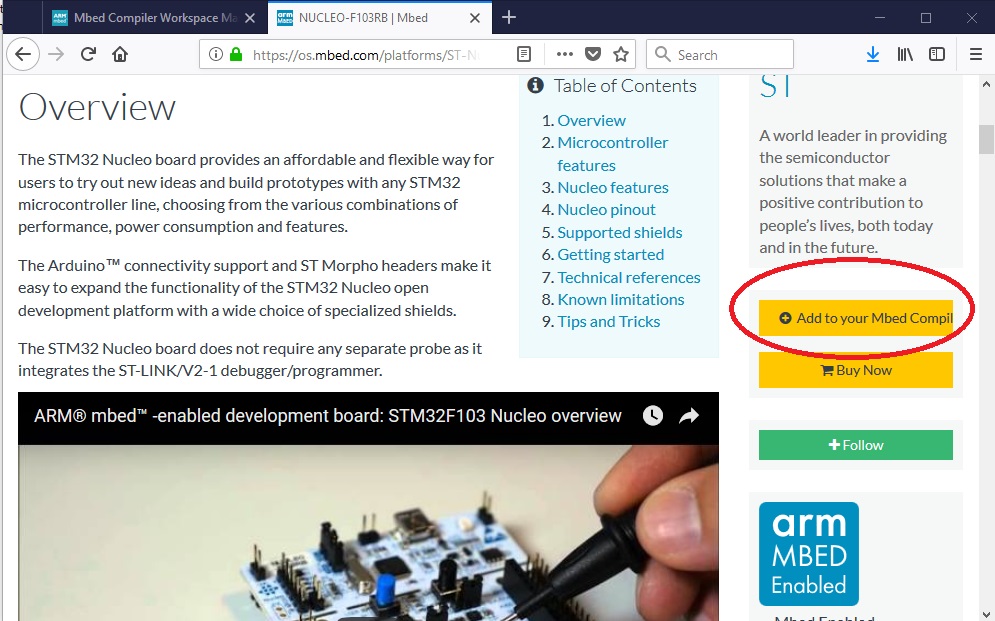Screen dimensions: 995x621
Task: Click the green Follow button
Action: click(855, 445)
